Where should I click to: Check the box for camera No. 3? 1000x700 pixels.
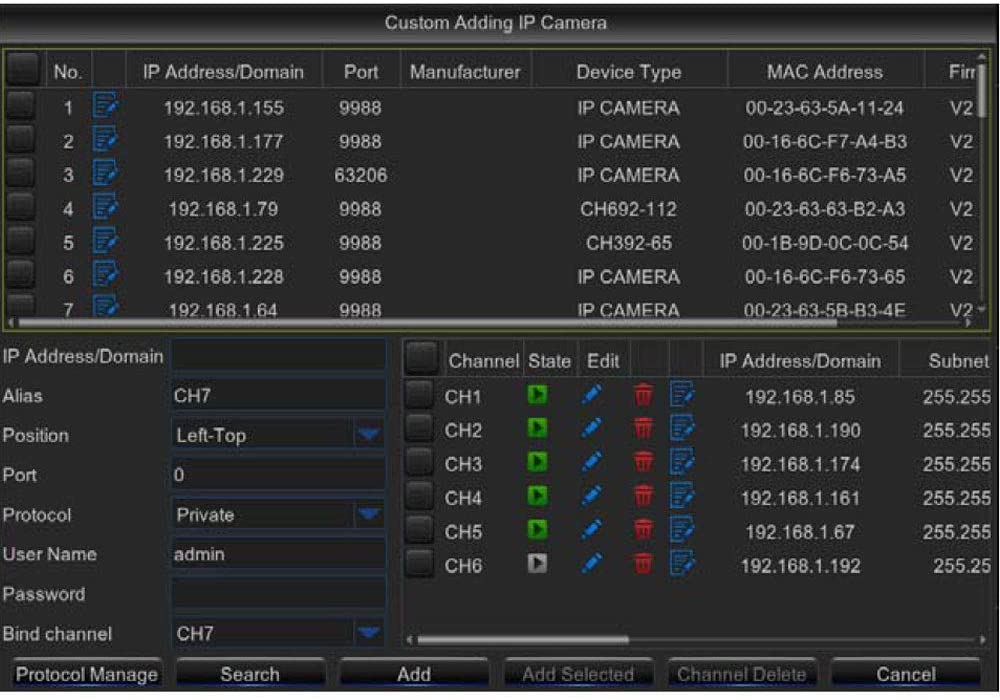coord(21,173)
